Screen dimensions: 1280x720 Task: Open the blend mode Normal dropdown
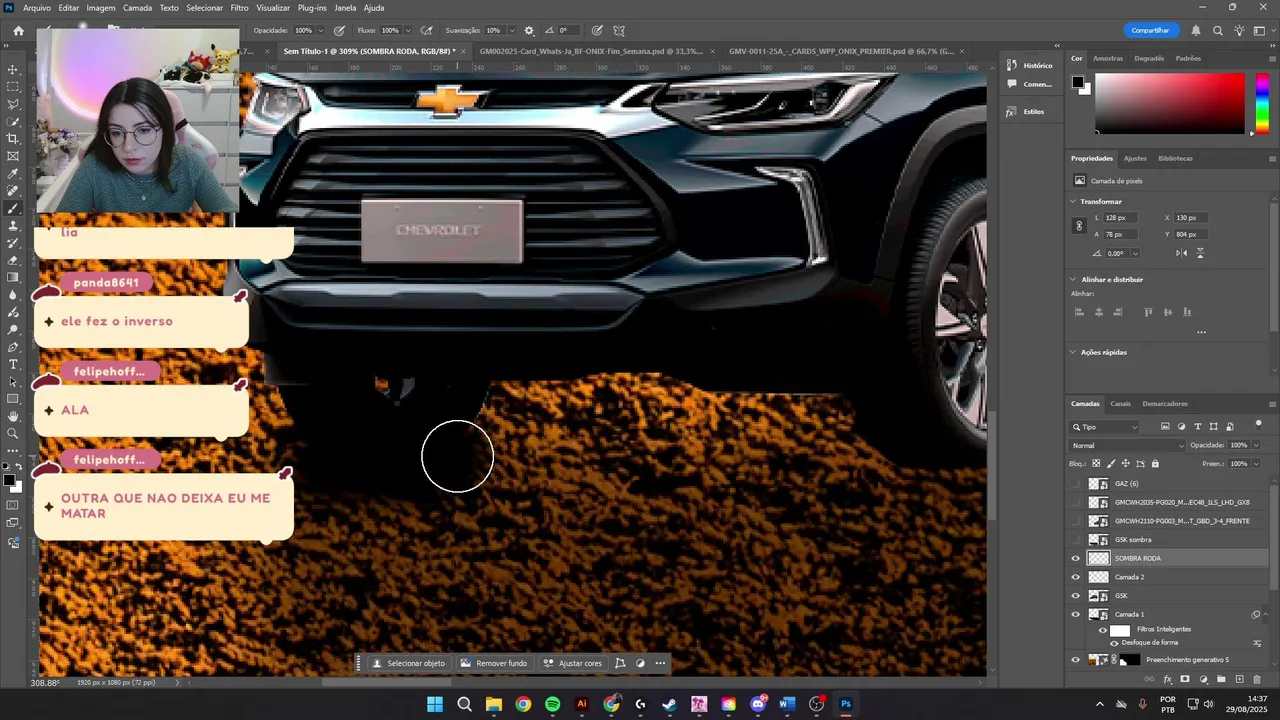[x=1128, y=445]
